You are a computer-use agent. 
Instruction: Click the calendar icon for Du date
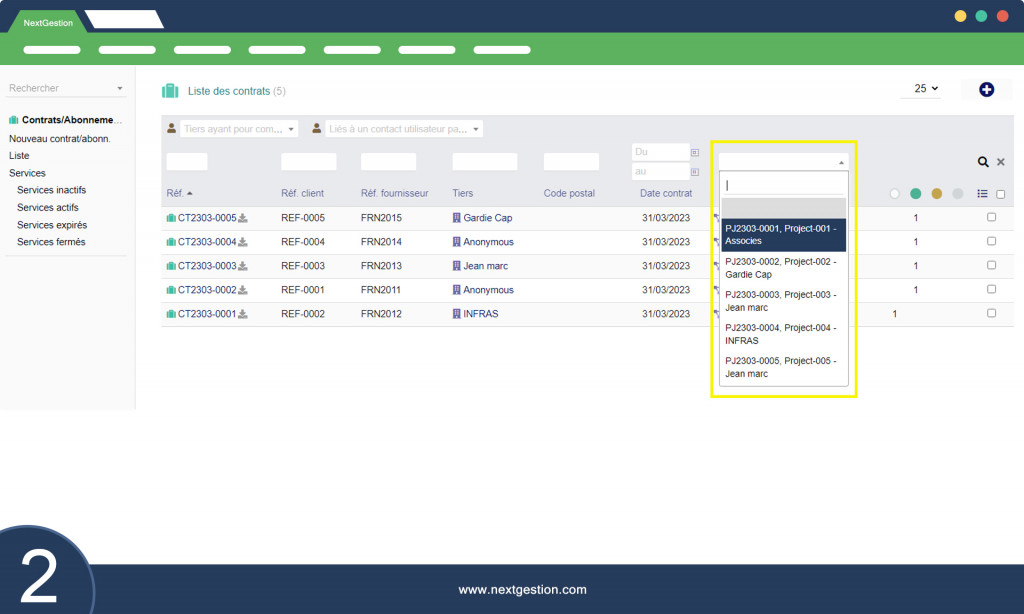695,152
